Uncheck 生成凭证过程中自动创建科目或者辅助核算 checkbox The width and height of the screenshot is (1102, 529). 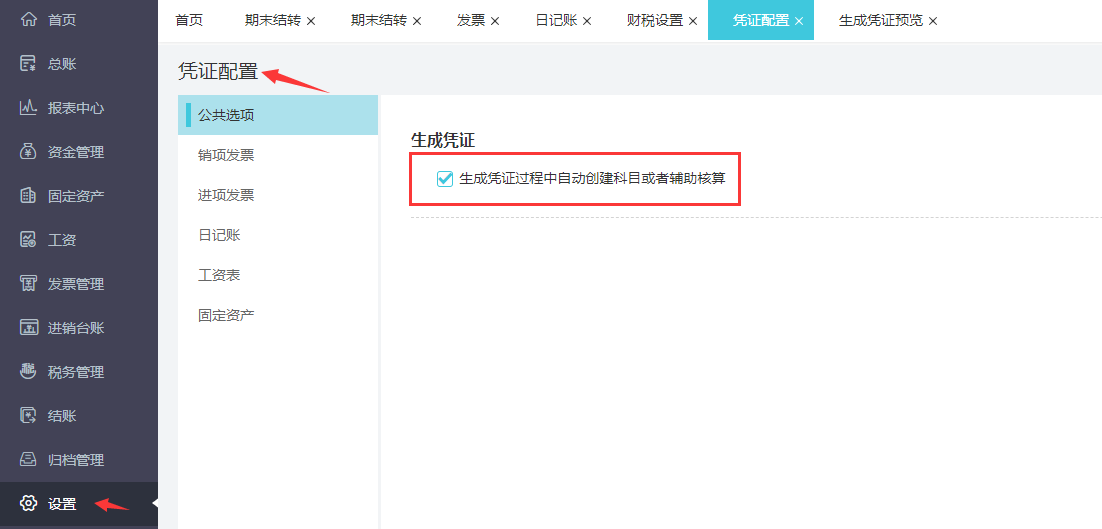[x=444, y=178]
